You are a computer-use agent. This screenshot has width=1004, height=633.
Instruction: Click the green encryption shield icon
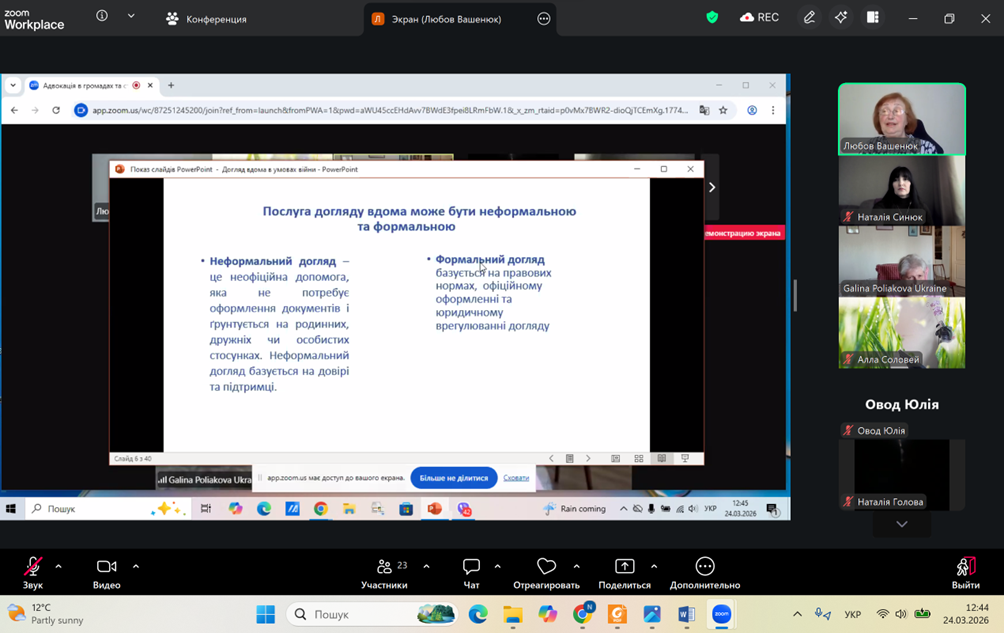[x=712, y=18]
